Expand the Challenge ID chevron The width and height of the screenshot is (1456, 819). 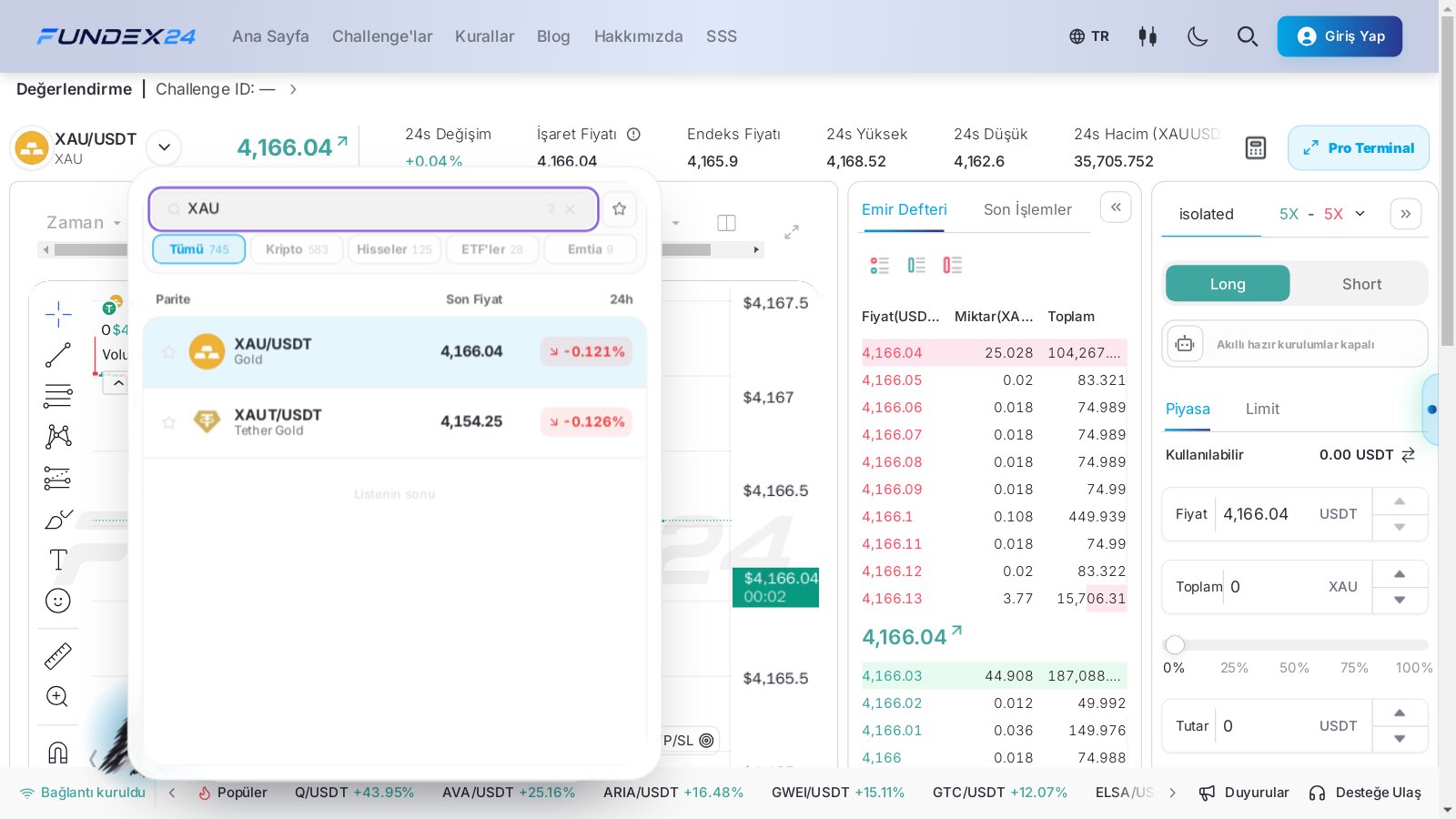point(293,89)
